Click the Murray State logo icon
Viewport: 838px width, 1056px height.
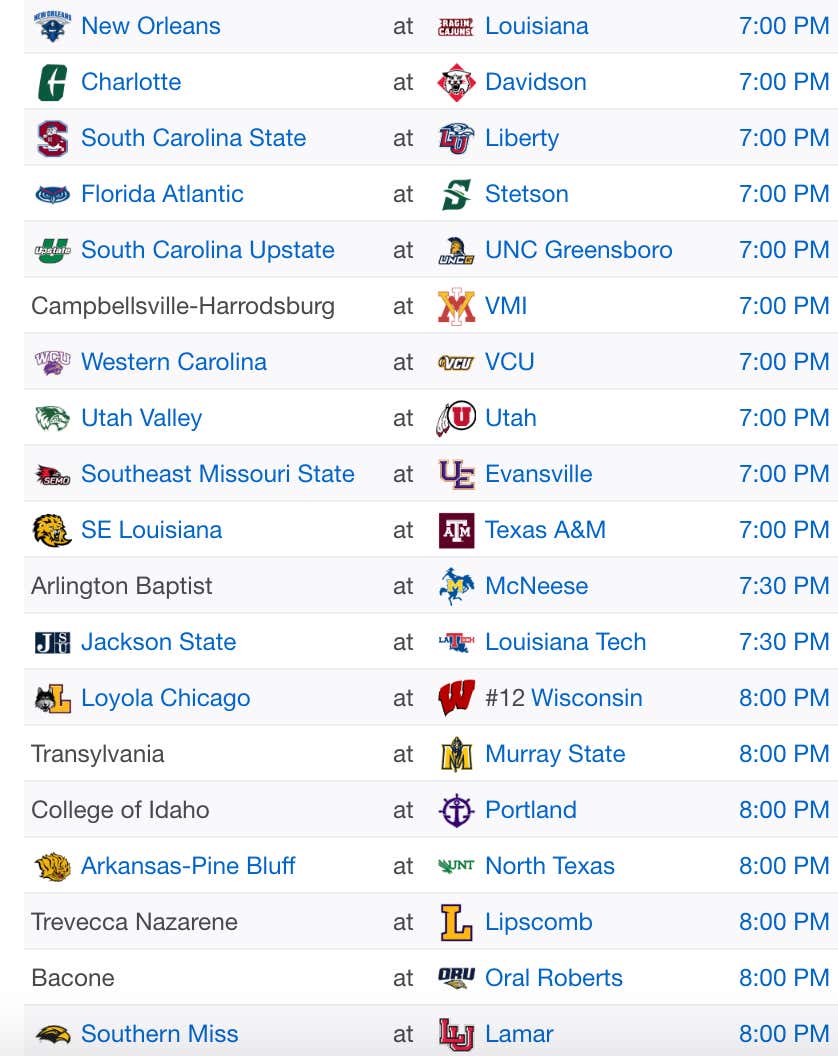456,754
